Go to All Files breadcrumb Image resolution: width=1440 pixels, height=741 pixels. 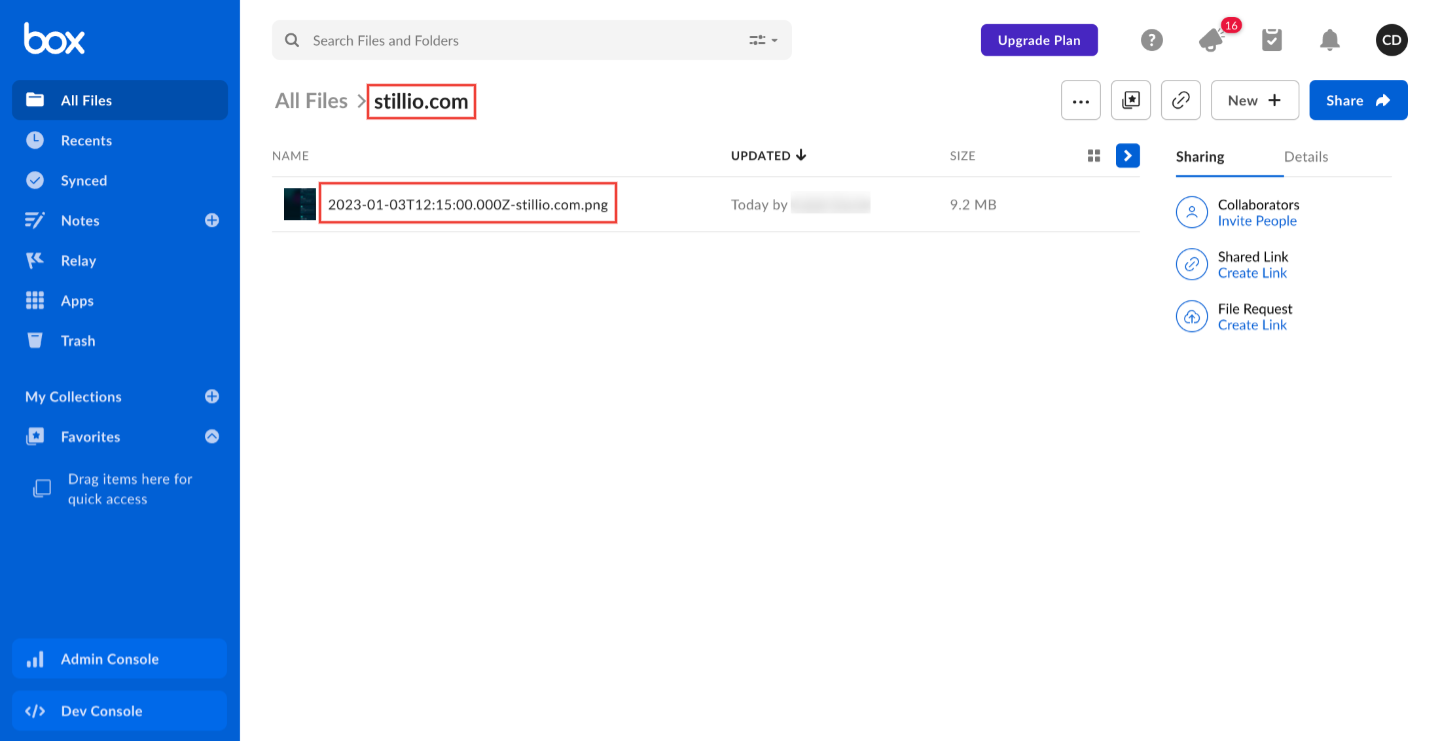coord(311,100)
